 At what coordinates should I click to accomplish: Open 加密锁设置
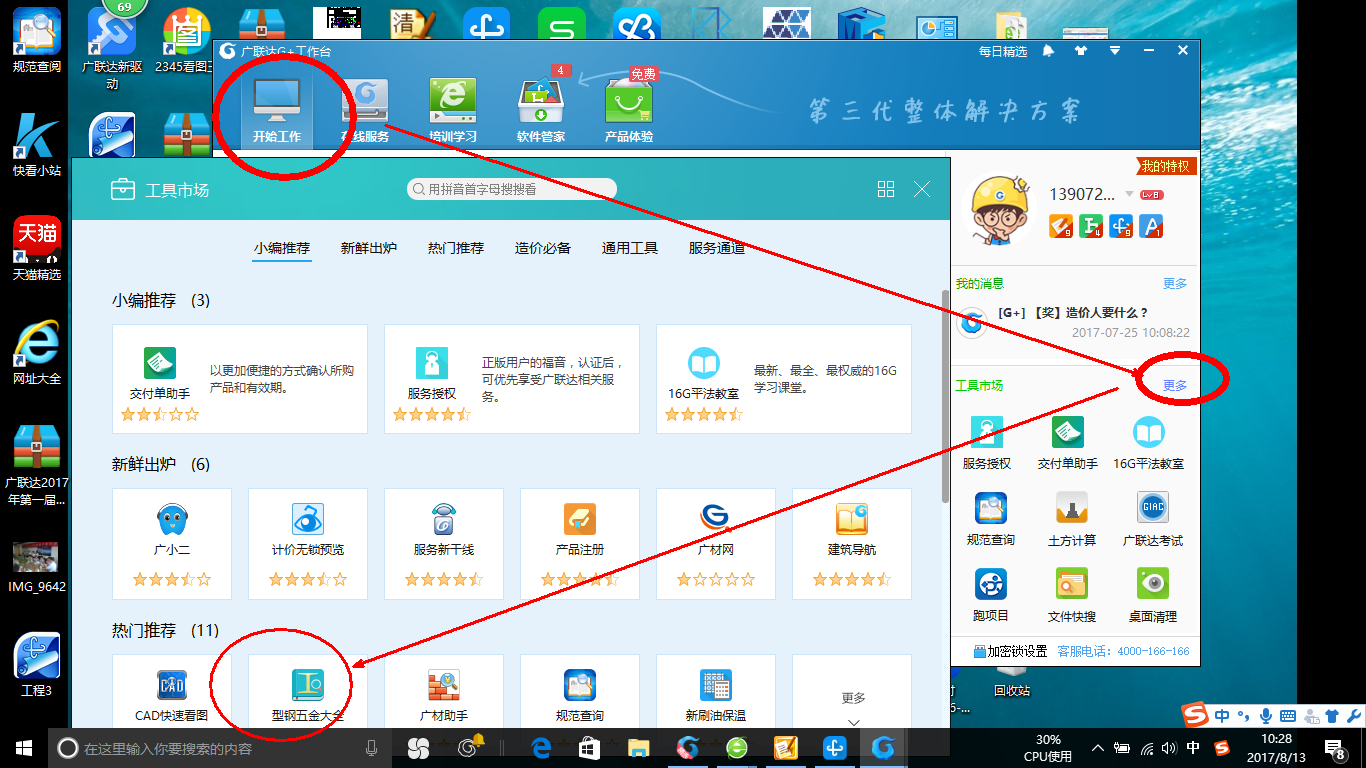pyautogui.click(x=1010, y=651)
